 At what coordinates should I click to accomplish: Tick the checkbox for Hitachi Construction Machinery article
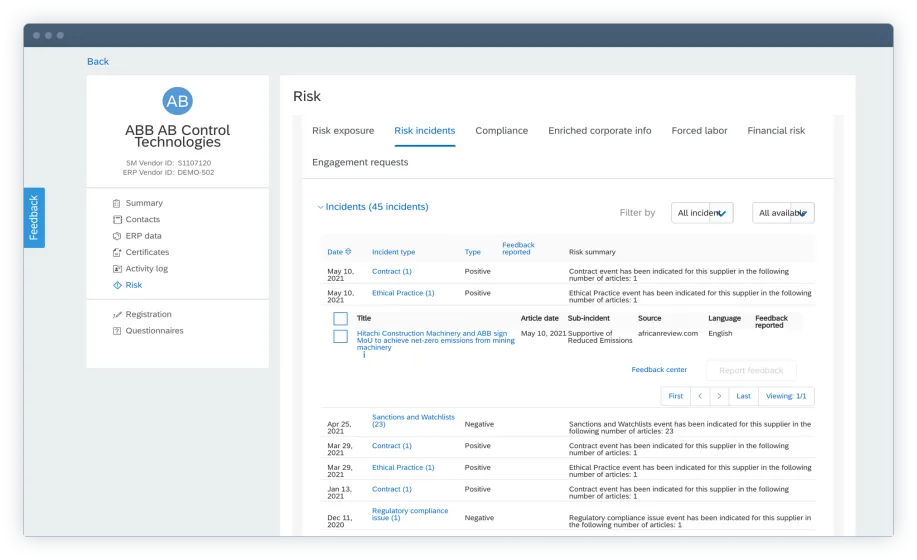pyautogui.click(x=340, y=337)
